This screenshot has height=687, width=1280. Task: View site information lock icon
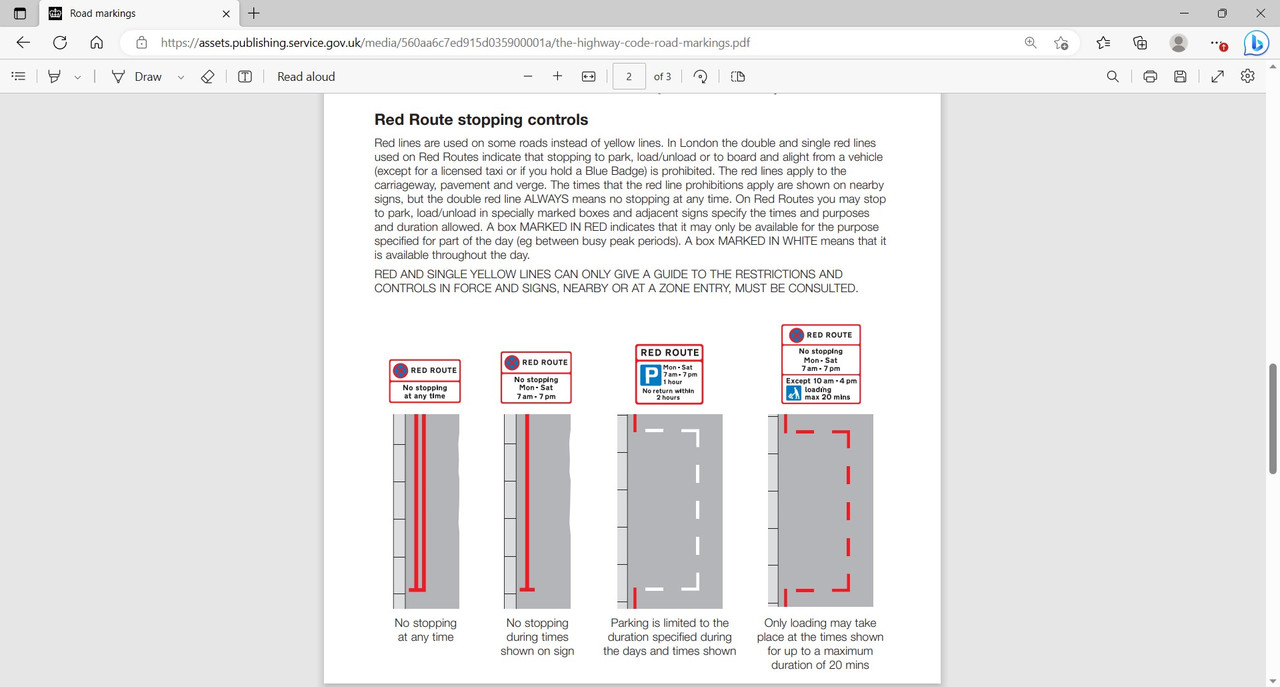141,43
